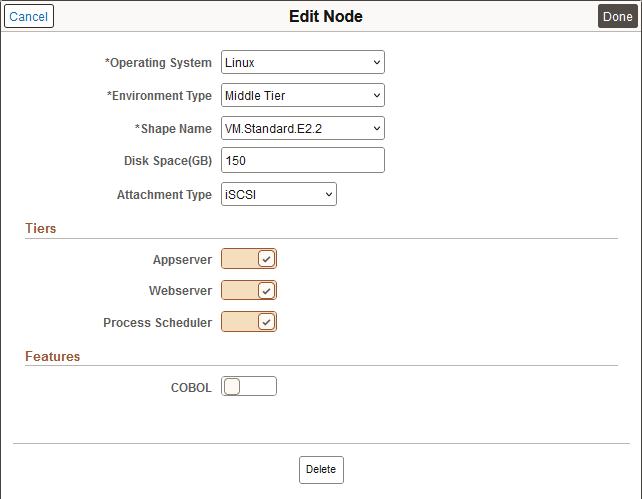Click the Operating System label
The width and height of the screenshot is (642, 499).
coord(158,63)
